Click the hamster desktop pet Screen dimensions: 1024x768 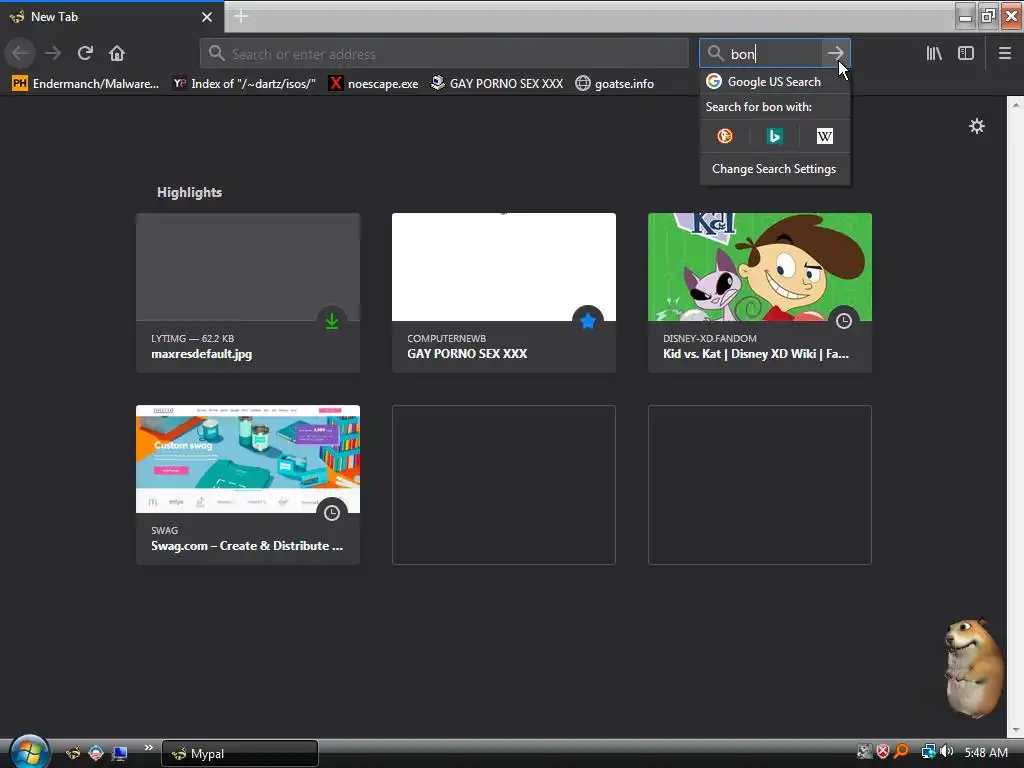[973, 666]
